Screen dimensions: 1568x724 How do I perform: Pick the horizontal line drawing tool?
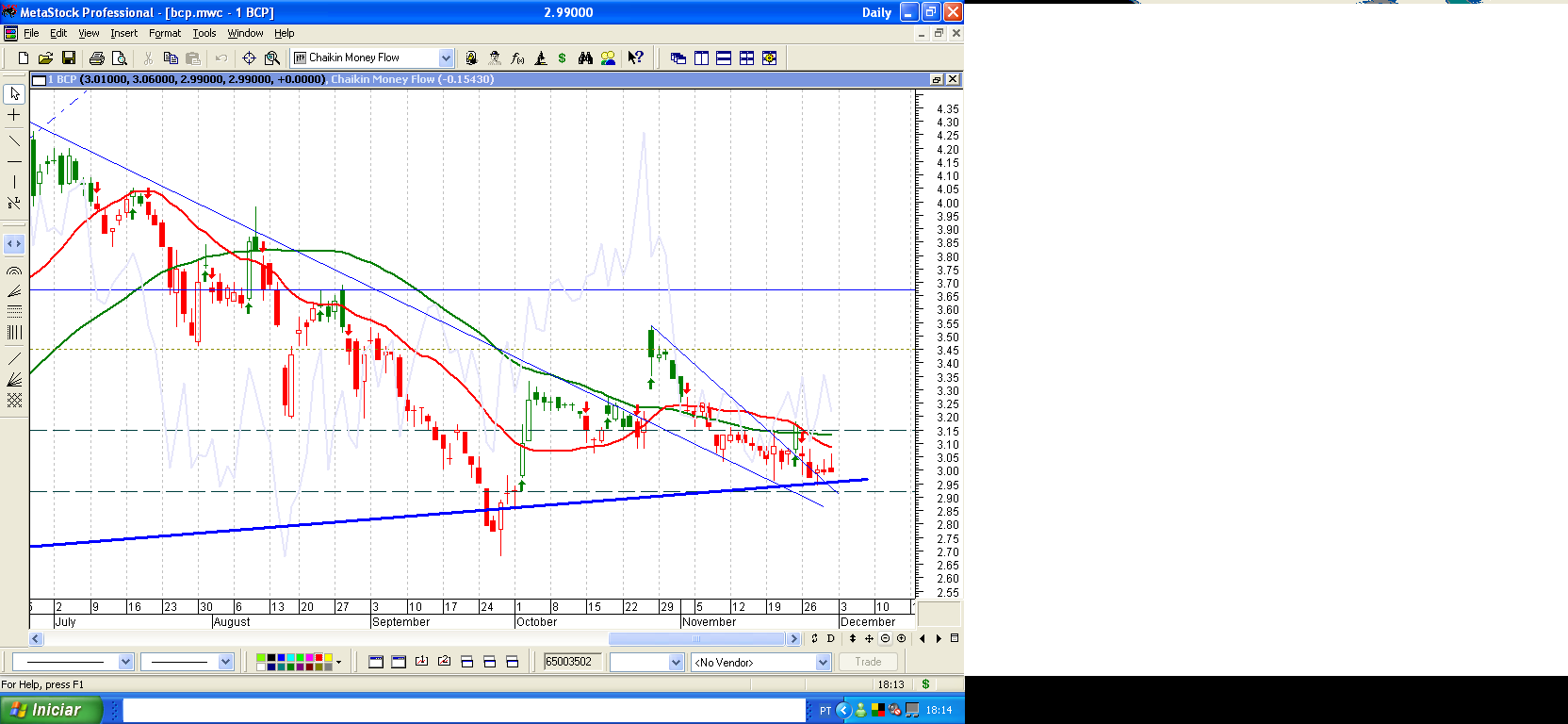coord(14,162)
